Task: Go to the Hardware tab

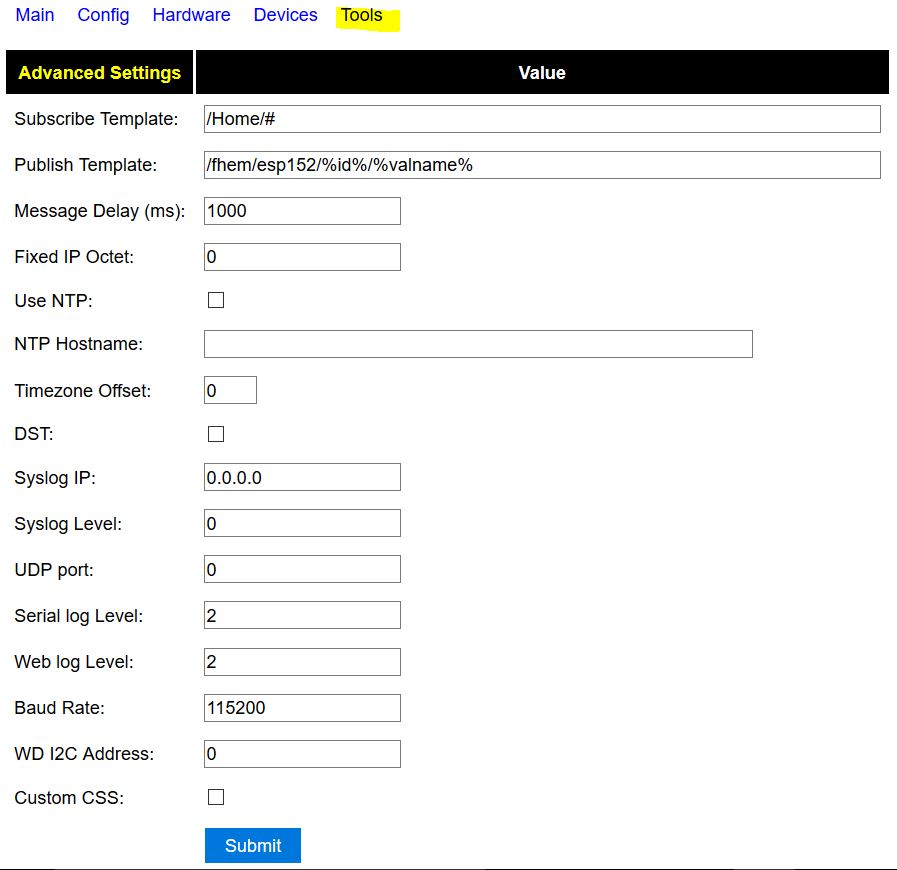Action: coord(191,15)
